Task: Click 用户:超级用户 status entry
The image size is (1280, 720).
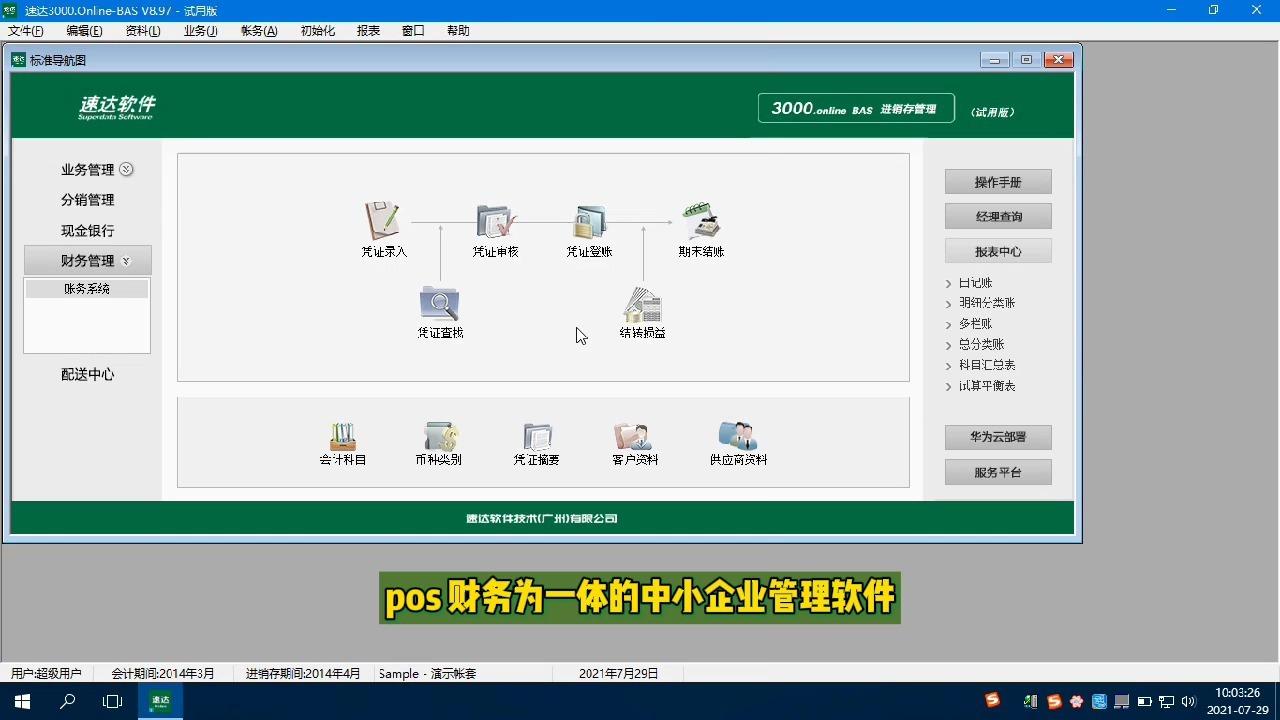Action: tap(46, 674)
